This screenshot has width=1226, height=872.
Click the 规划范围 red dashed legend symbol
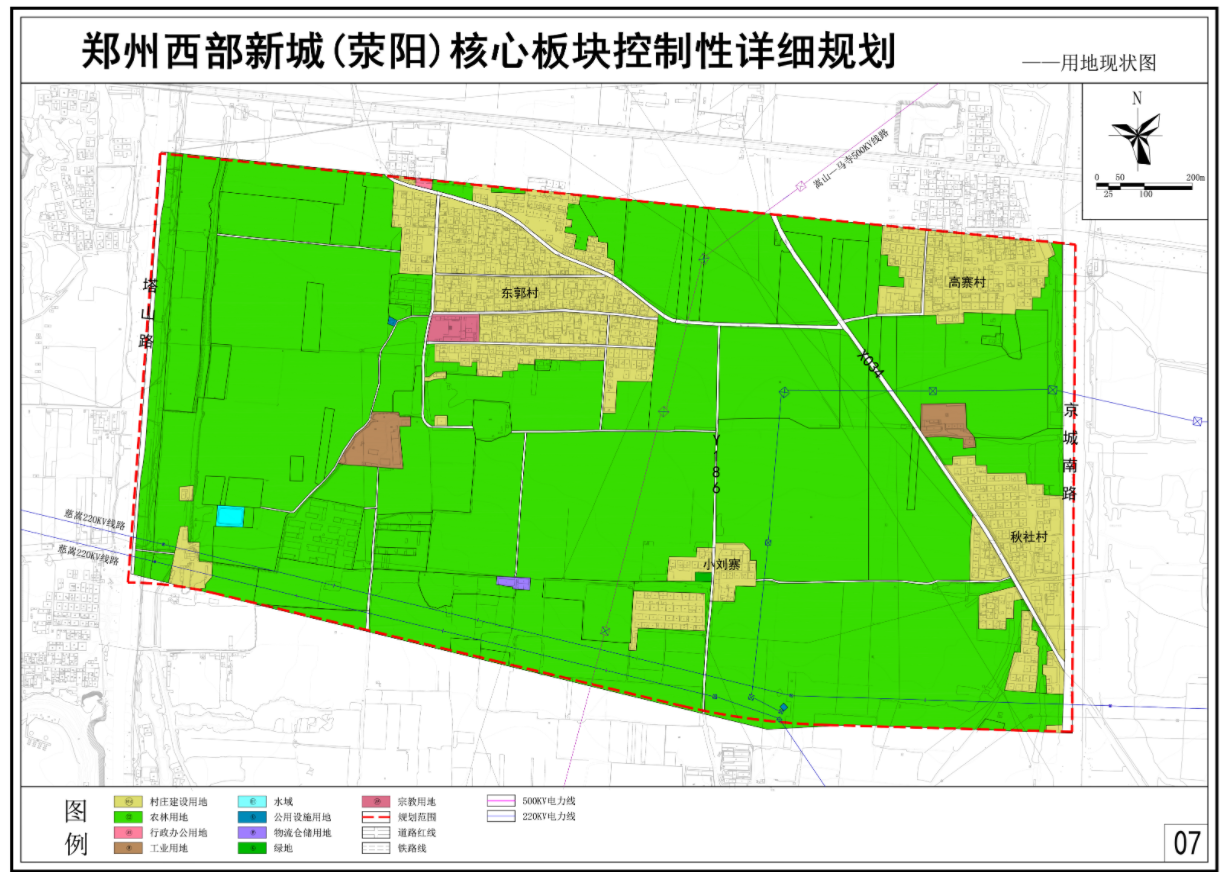click(x=374, y=817)
